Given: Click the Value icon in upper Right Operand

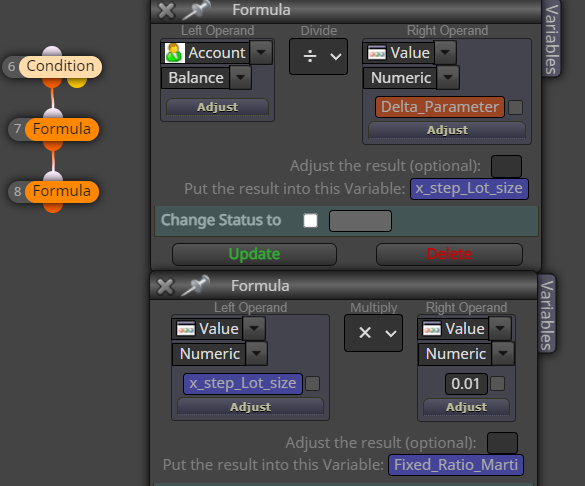Looking at the screenshot, I should (x=377, y=53).
